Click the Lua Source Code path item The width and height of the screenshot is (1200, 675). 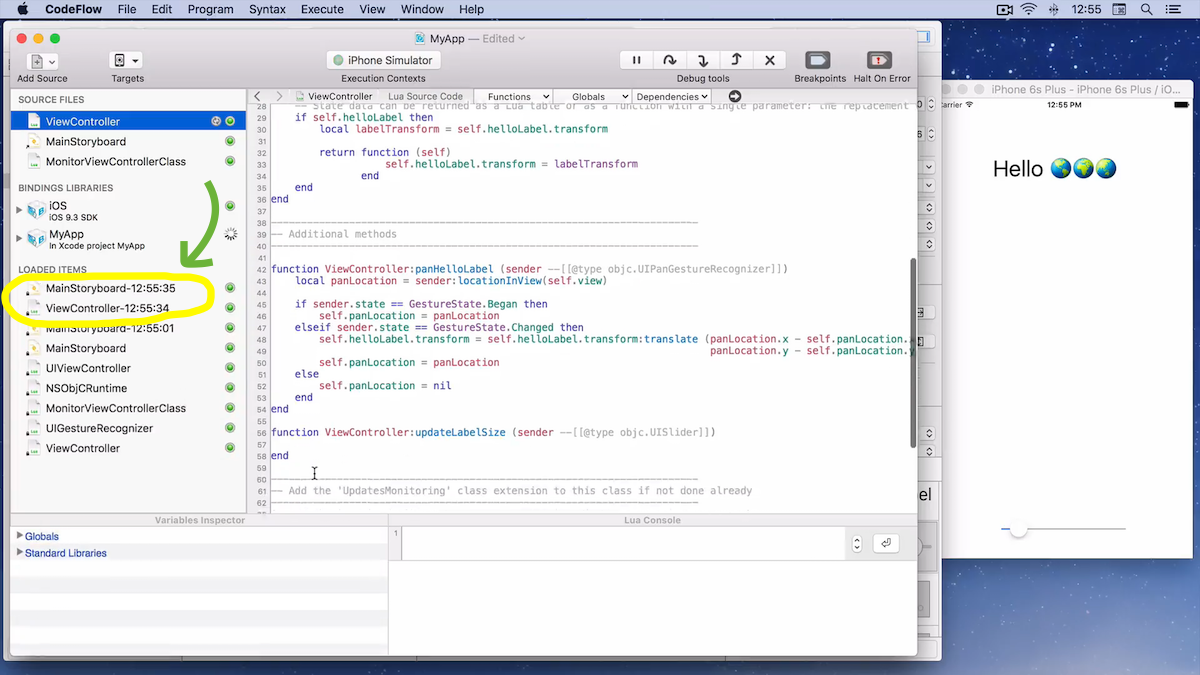(425, 96)
